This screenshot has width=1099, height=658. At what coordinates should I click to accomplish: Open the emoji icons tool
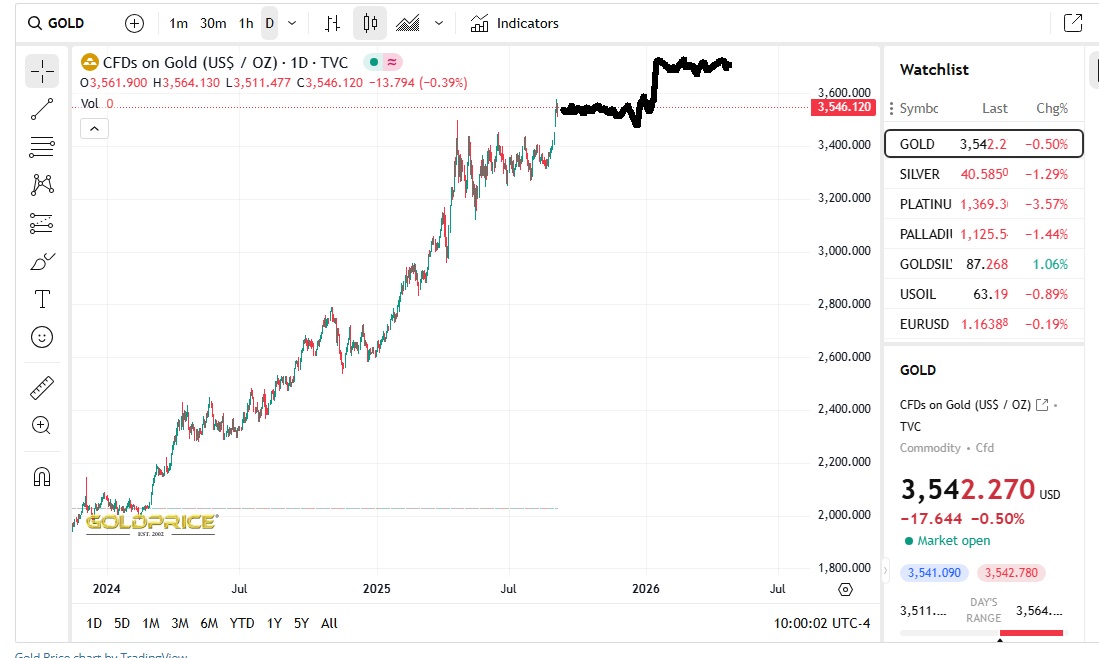click(42, 337)
